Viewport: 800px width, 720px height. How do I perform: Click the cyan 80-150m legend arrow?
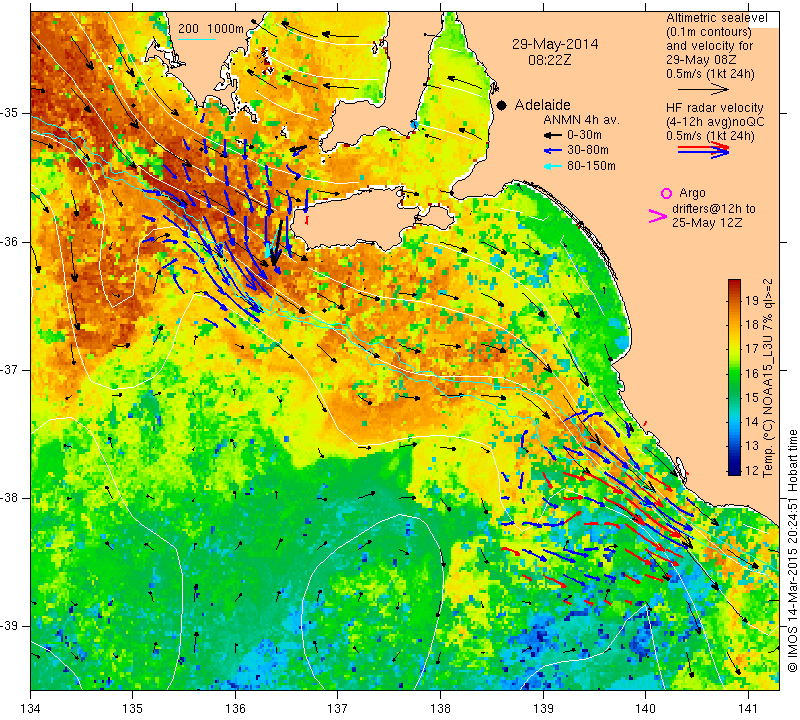[x=553, y=166]
